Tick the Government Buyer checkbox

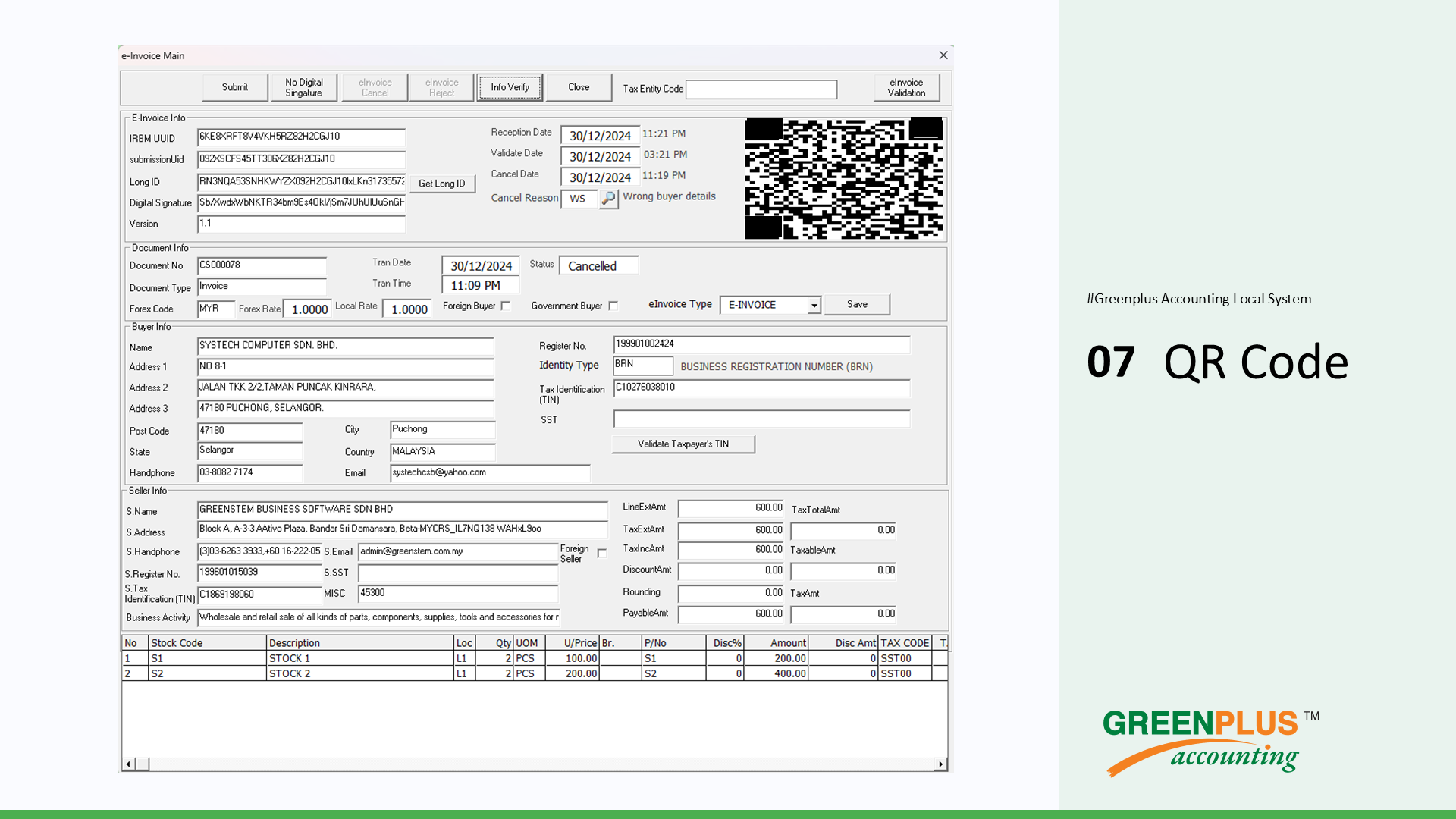pos(613,306)
